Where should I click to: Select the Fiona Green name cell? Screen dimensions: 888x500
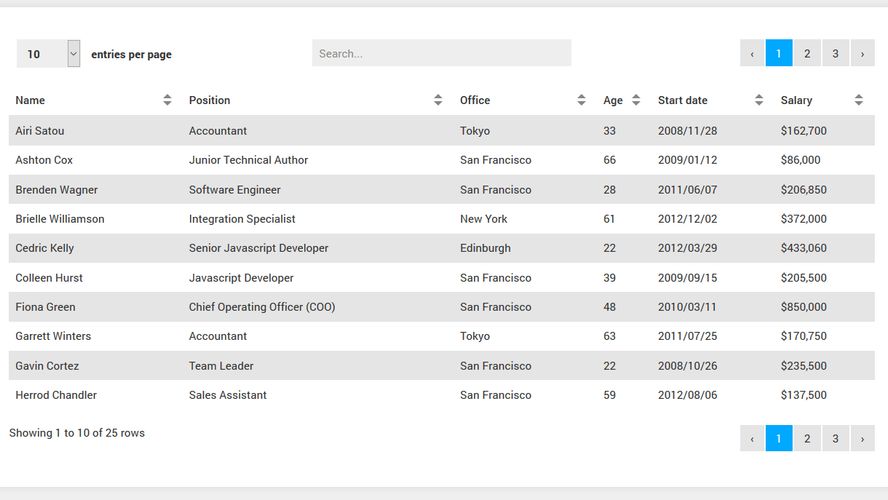click(x=45, y=307)
